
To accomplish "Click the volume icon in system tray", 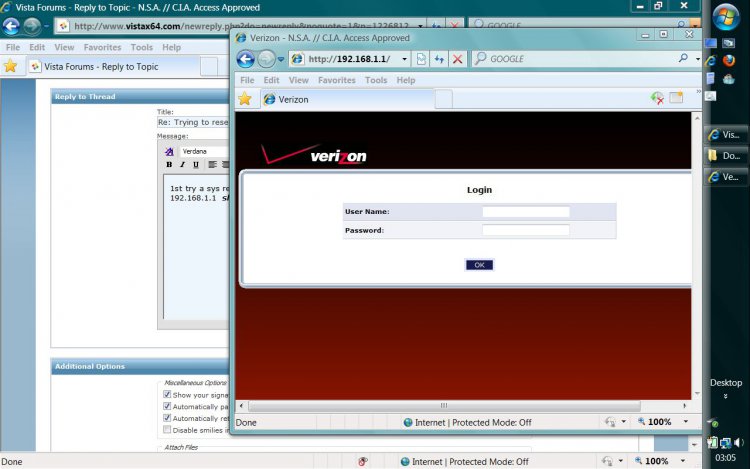I will click(739, 443).
